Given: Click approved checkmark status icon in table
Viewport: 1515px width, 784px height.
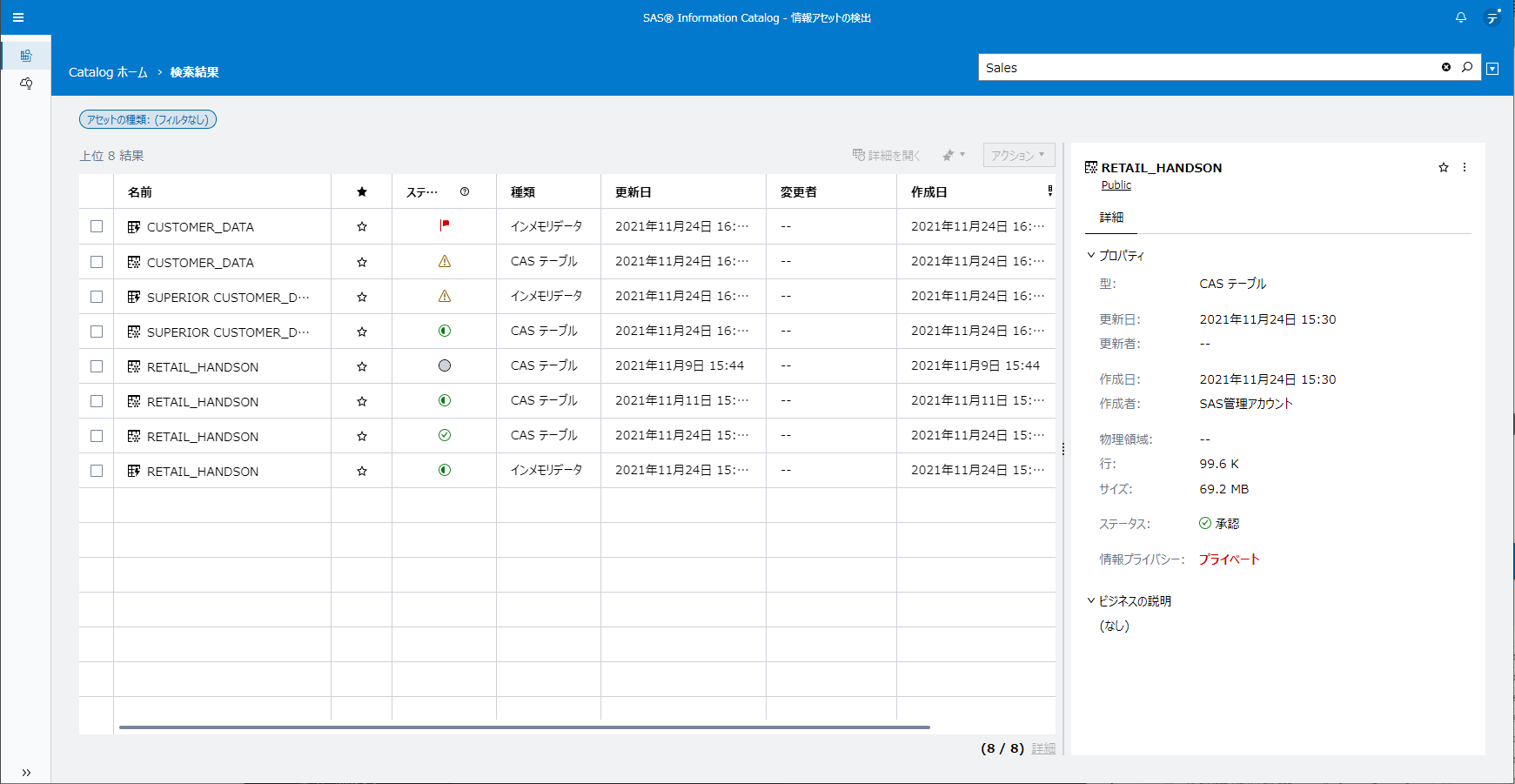Looking at the screenshot, I should coord(445,435).
